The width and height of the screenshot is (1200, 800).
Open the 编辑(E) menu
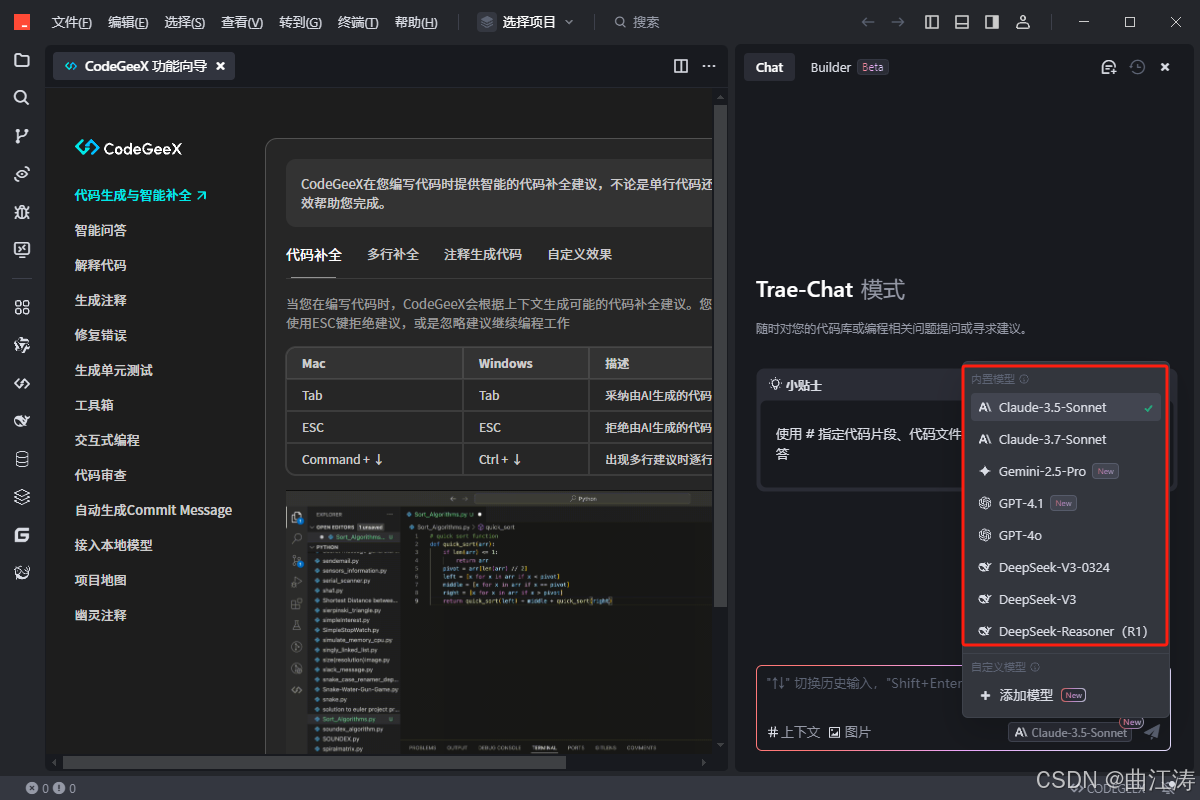(x=128, y=22)
